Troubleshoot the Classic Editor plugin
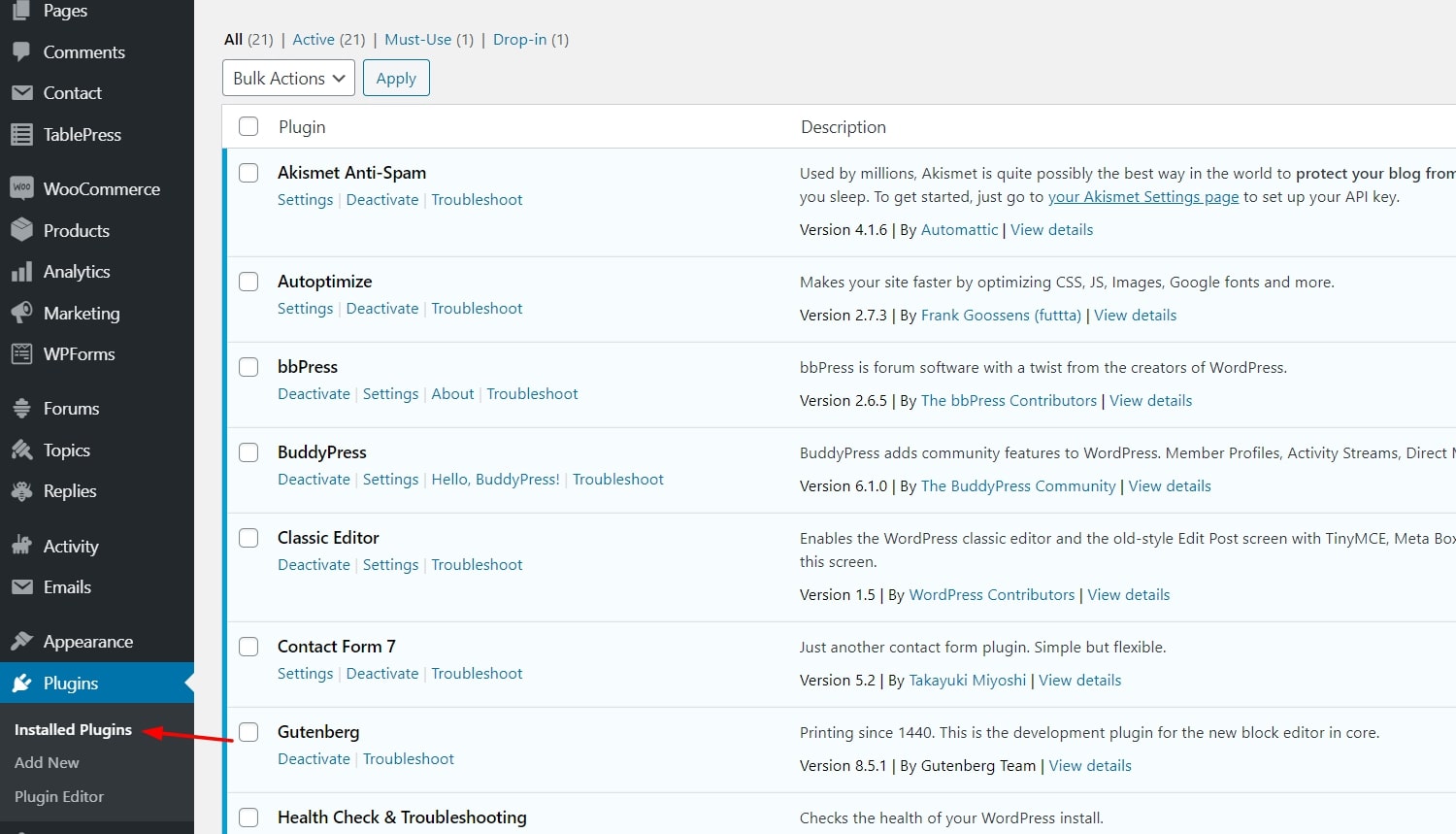Screen dimensions: 1456x834 pyautogui.click(x=477, y=565)
